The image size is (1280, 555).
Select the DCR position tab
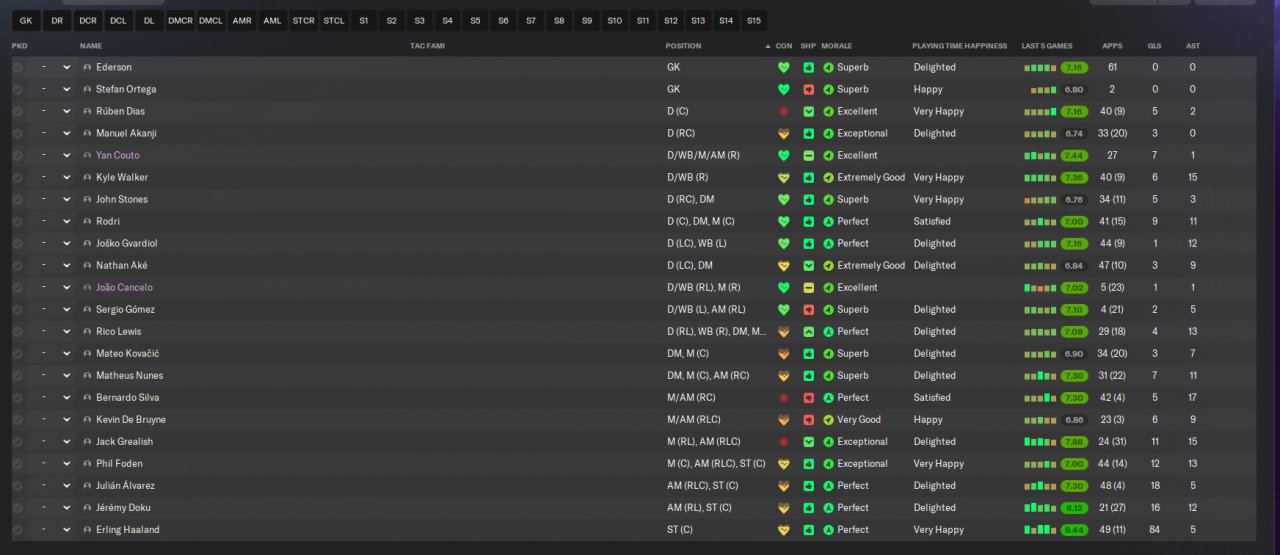(88, 20)
